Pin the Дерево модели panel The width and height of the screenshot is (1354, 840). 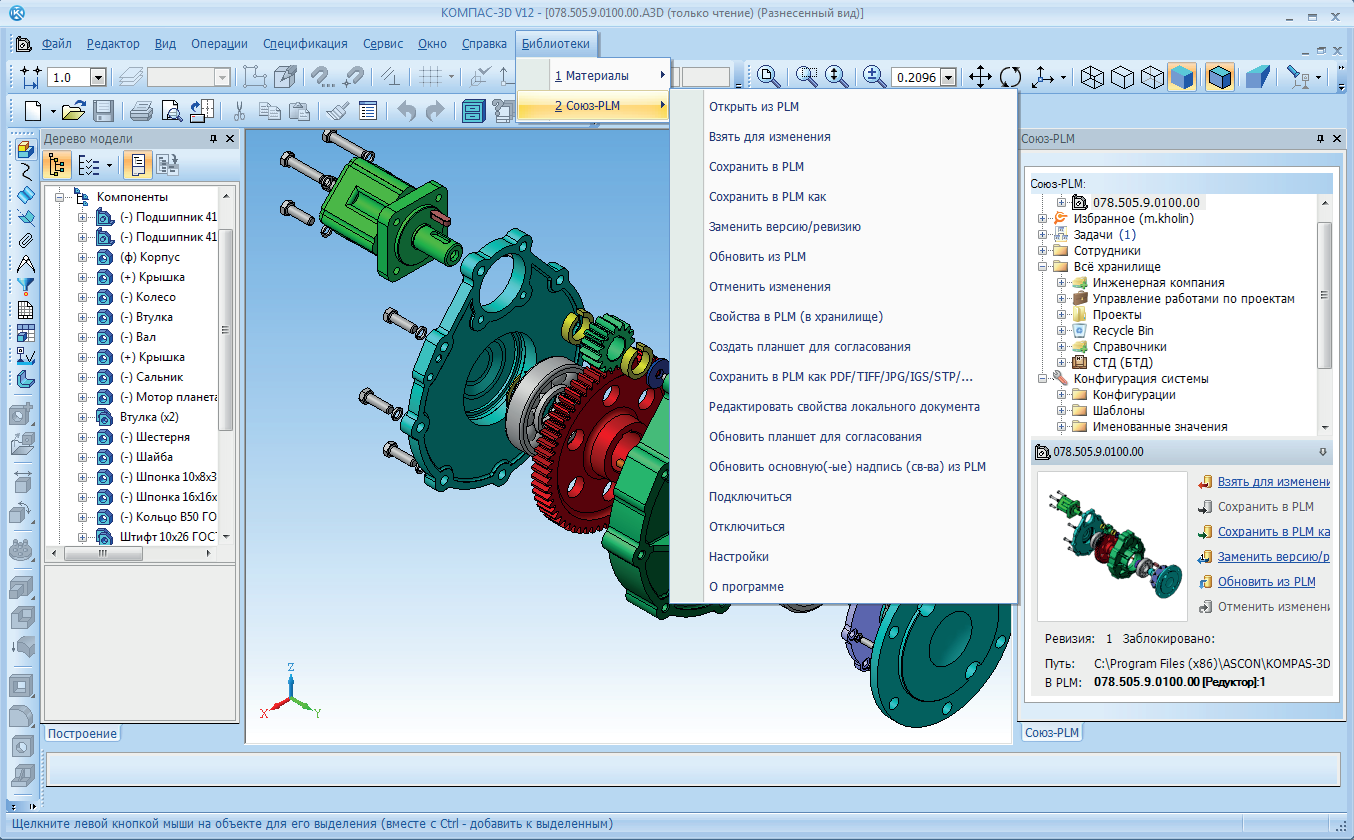(213, 139)
